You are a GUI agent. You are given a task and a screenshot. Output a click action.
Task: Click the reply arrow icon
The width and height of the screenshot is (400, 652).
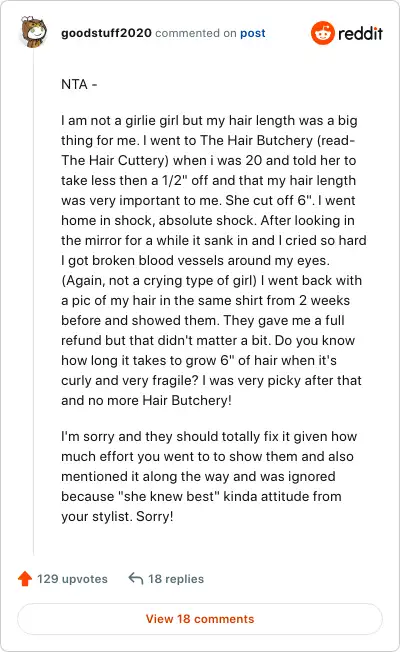[136, 578]
